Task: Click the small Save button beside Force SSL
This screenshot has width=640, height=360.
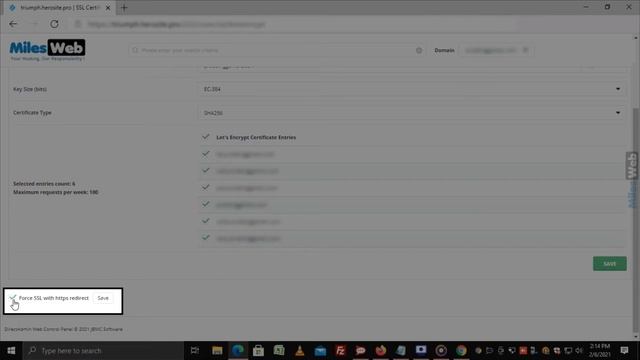Action: (103, 298)
